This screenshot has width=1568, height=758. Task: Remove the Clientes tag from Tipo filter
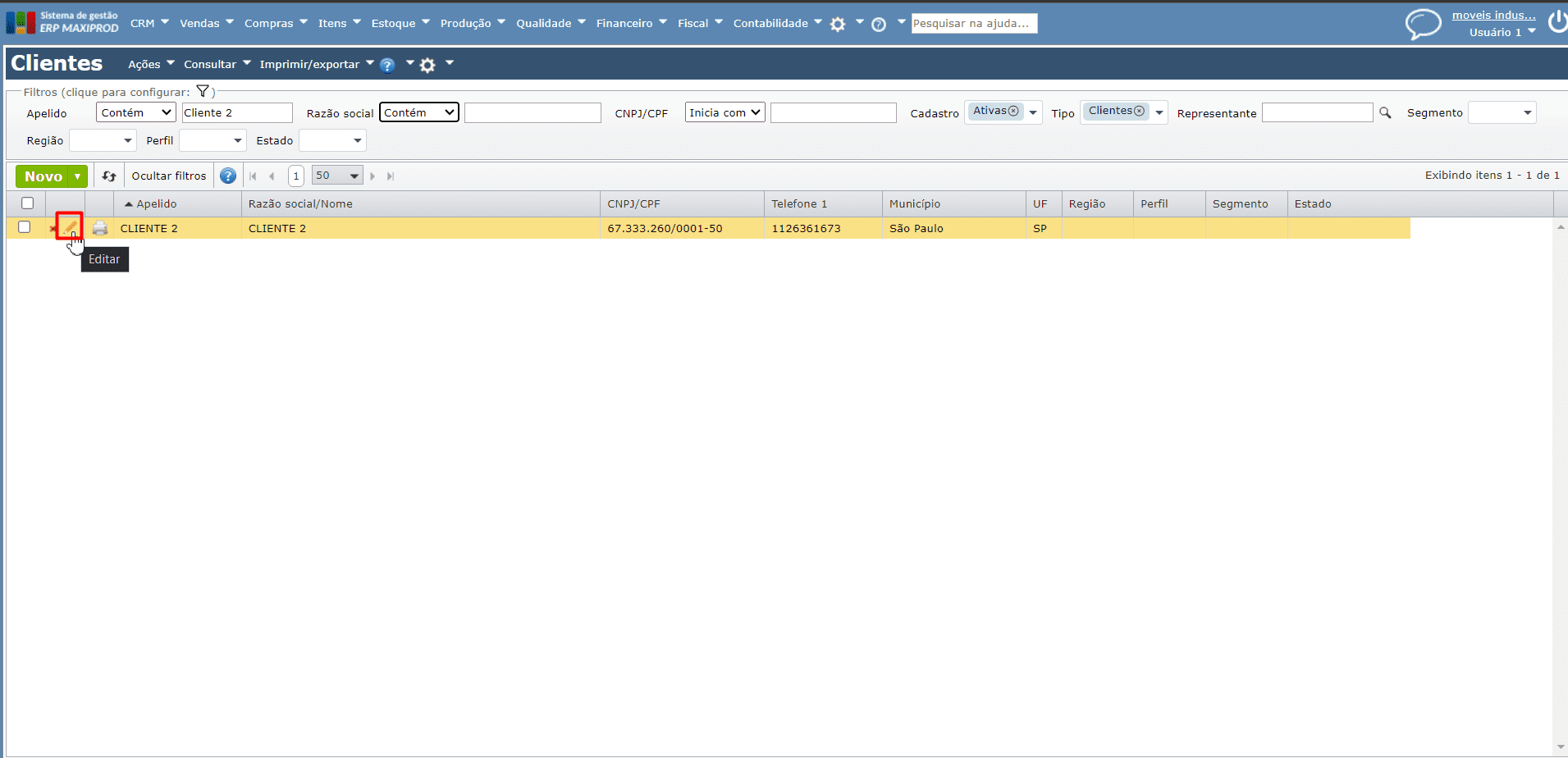(1139, 111)
